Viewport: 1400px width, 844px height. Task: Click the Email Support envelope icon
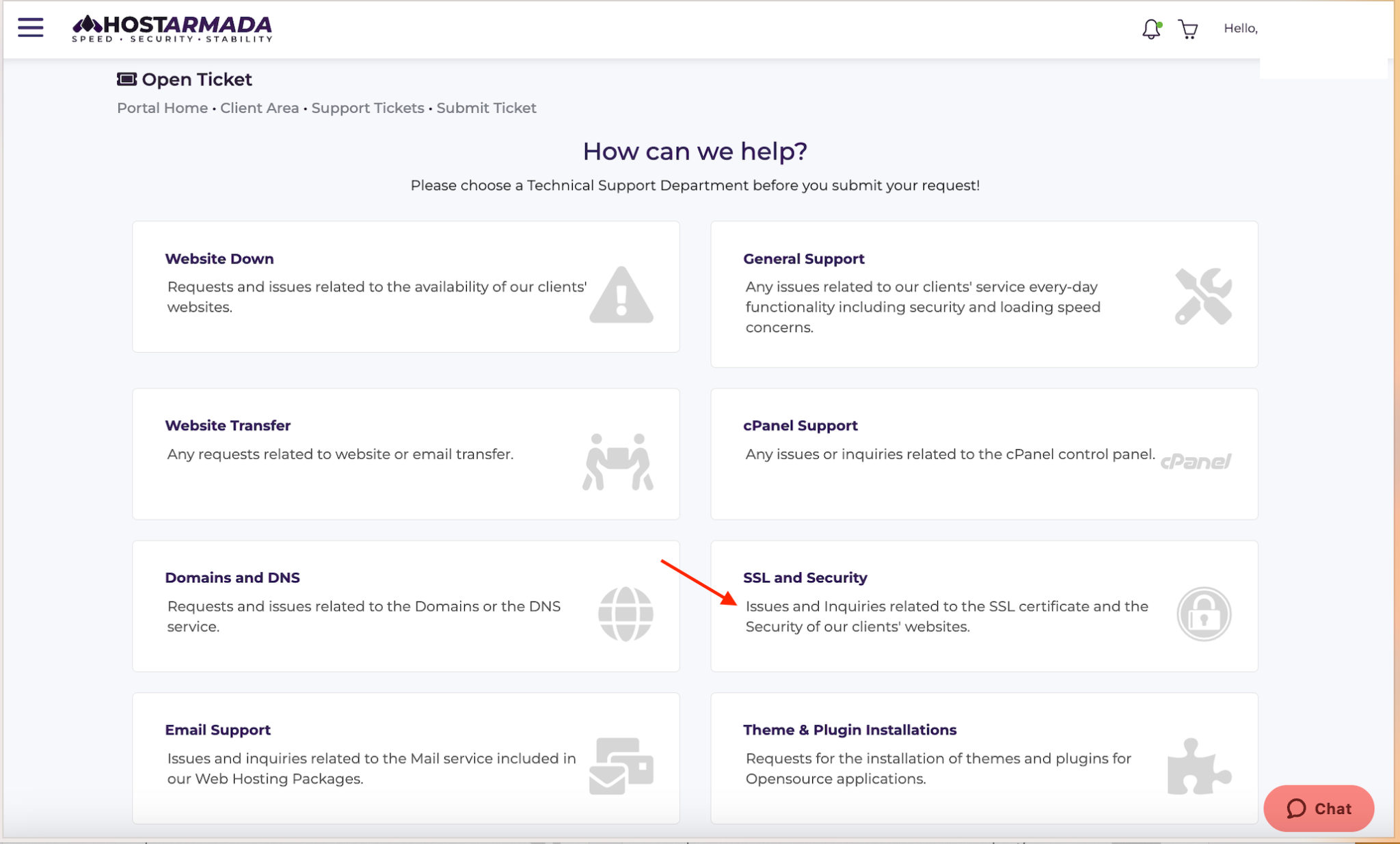coord(621,766)
